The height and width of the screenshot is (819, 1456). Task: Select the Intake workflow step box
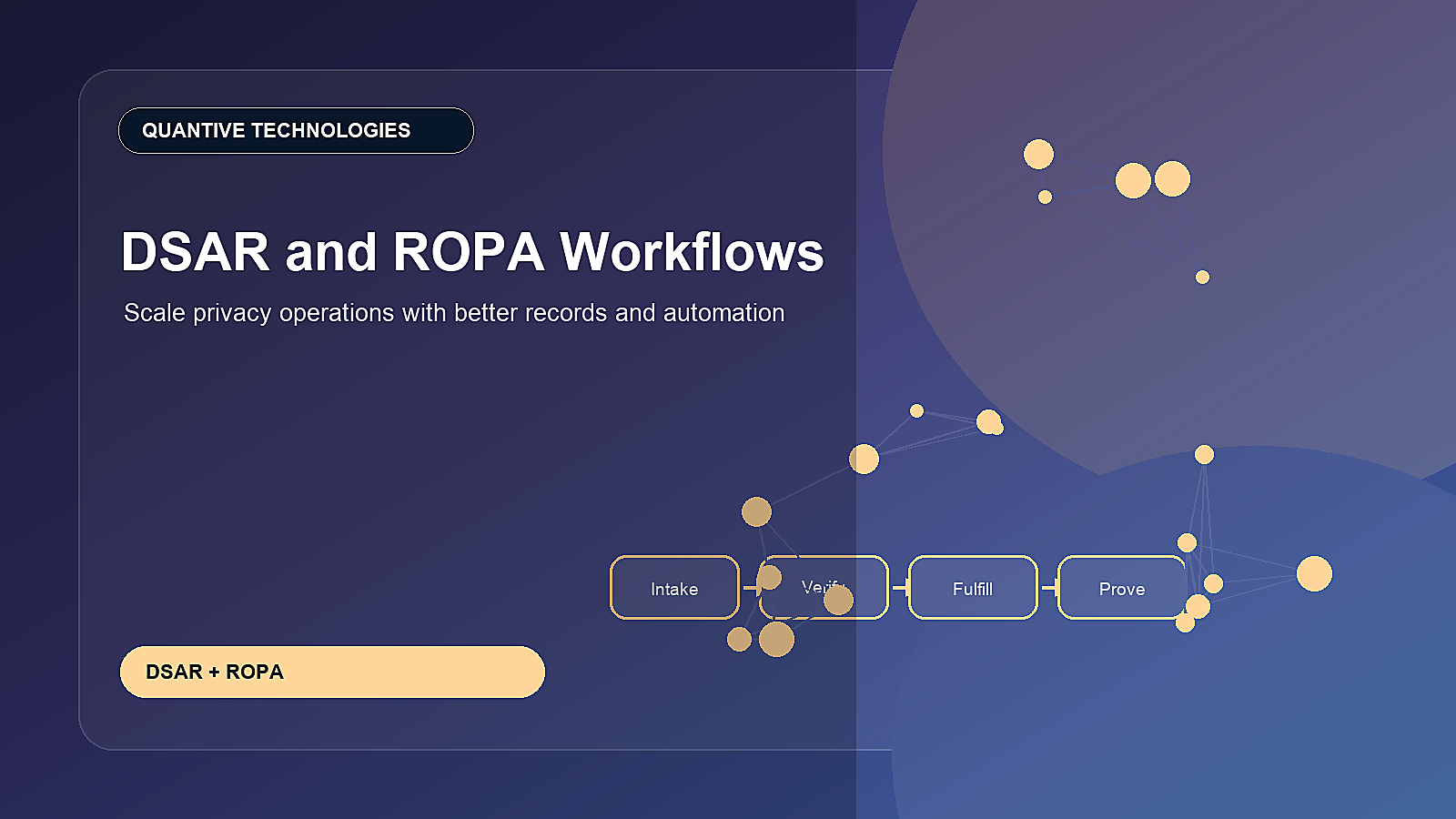(x=674, y=588)
